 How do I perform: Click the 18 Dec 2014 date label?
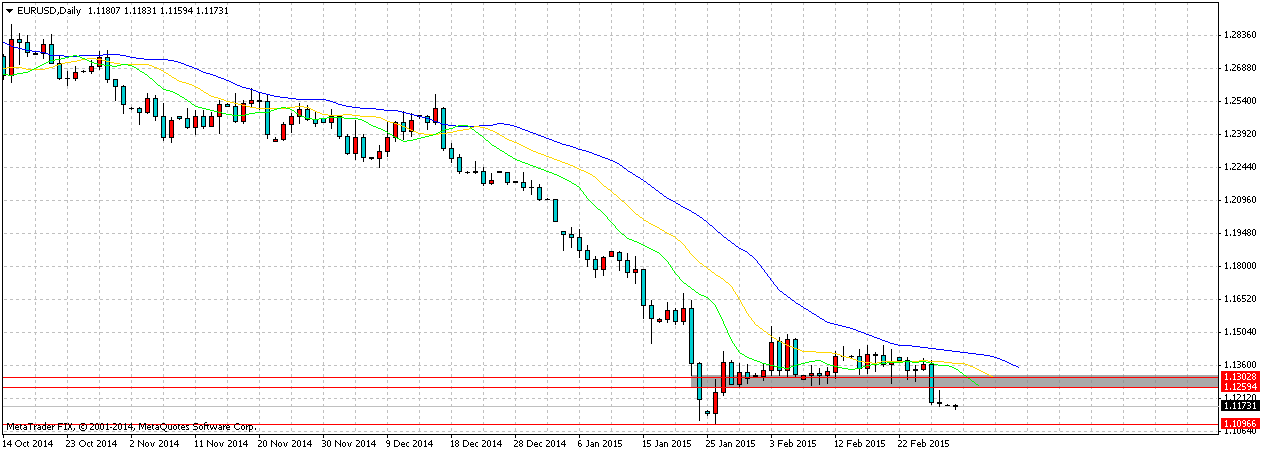pyautogui.click(x=475, y=441)
